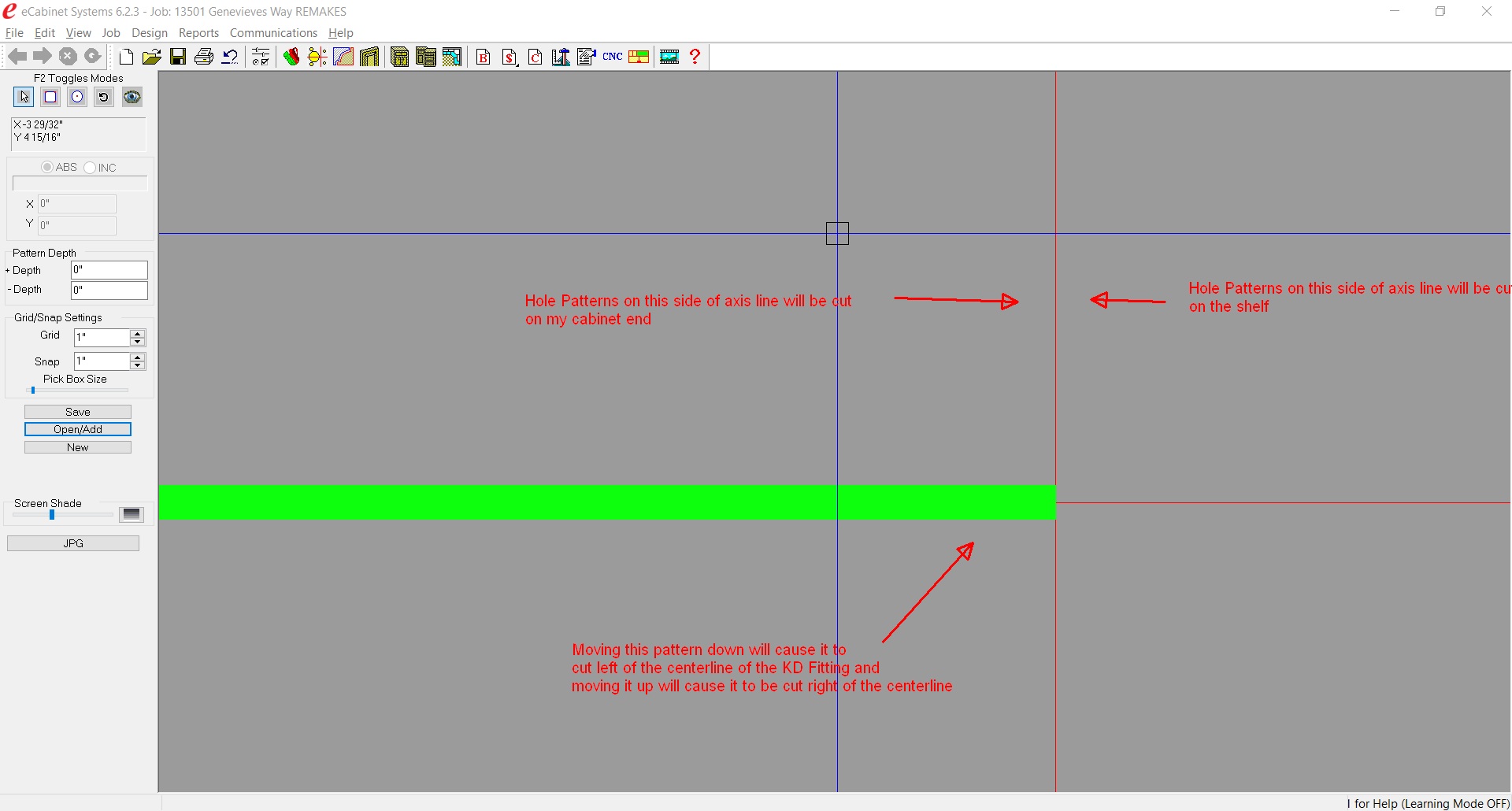Print using the printer icon
1512x811 pixels.
click(x=204, y=57)
